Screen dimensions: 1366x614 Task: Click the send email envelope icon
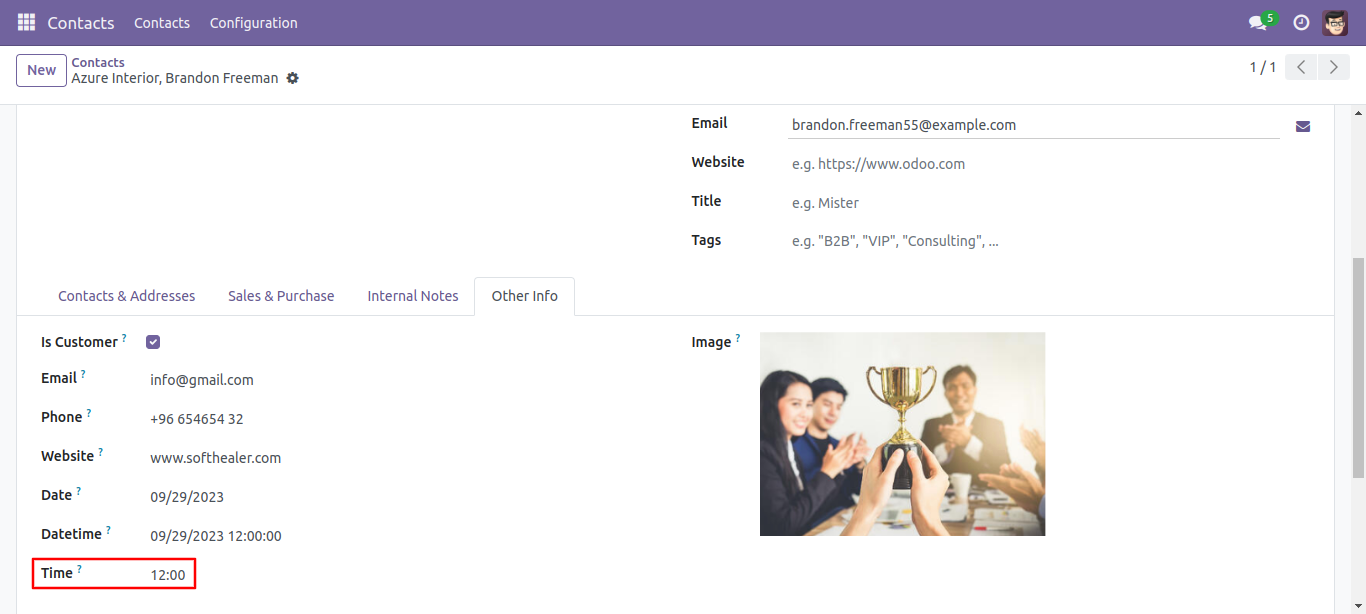[1303, 126]
